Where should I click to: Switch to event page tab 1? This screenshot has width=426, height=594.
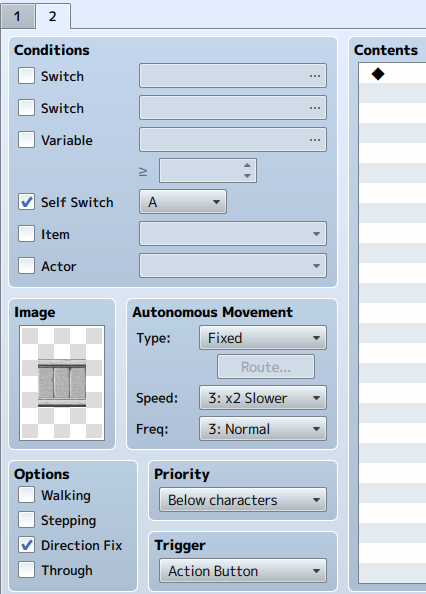click(17, 17)
